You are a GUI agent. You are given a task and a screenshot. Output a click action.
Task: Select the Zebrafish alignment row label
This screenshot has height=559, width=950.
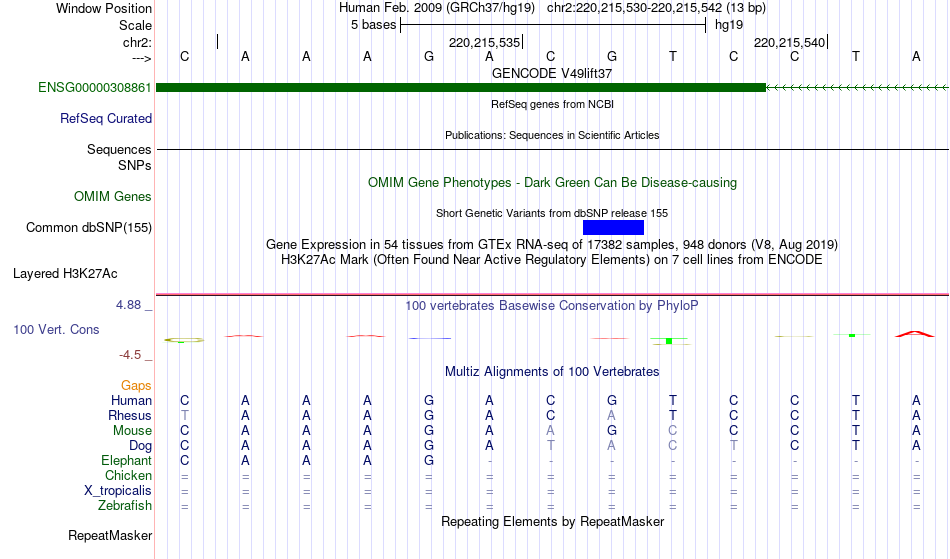tap(125, 506)
